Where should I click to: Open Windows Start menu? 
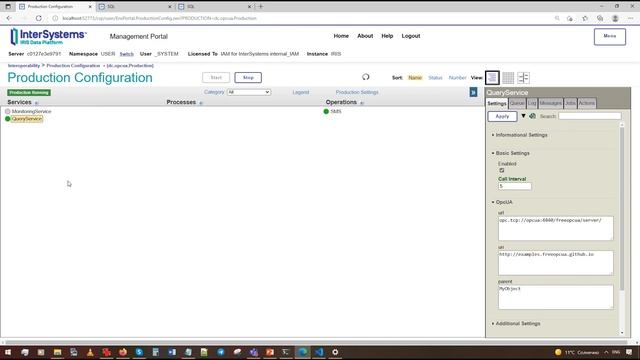pos(8,352)
